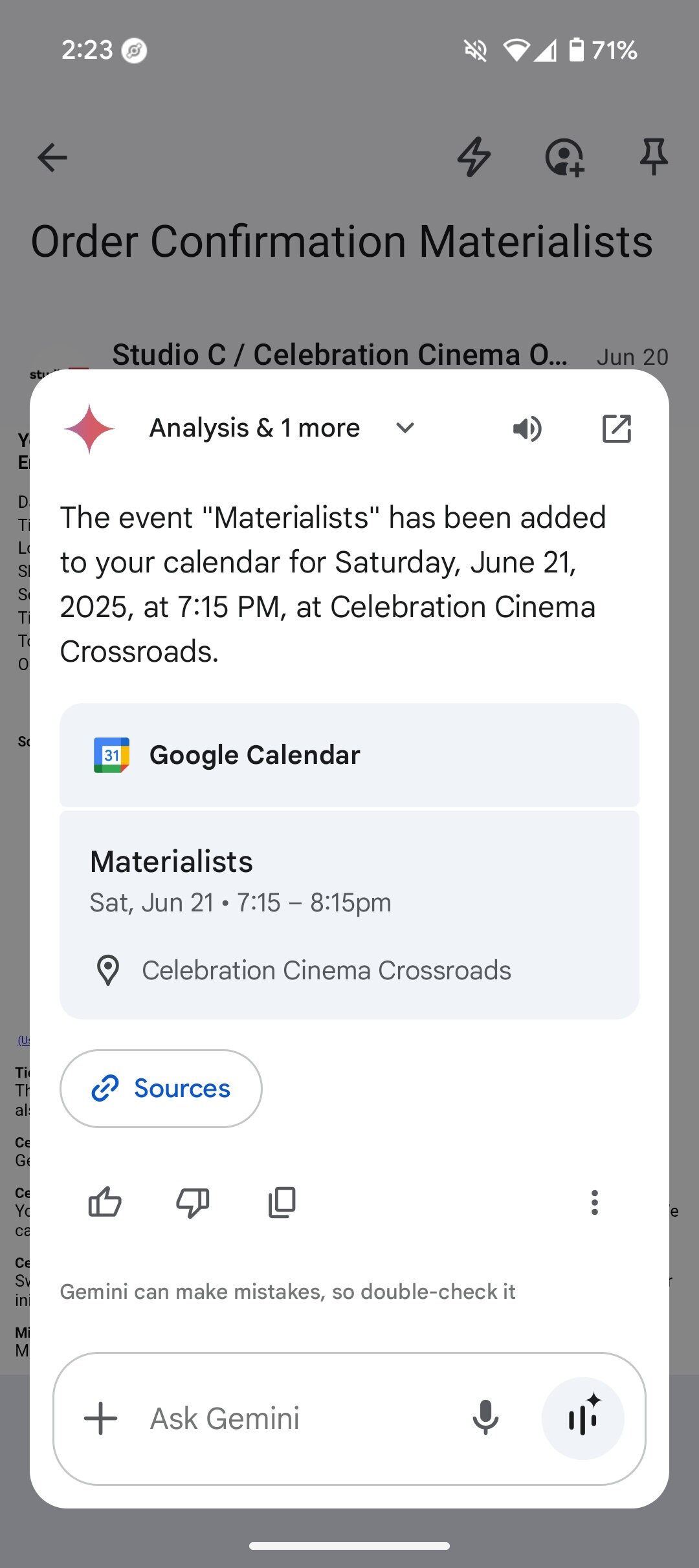
Task: Tap the back arrow button
Action: (52, 157)
